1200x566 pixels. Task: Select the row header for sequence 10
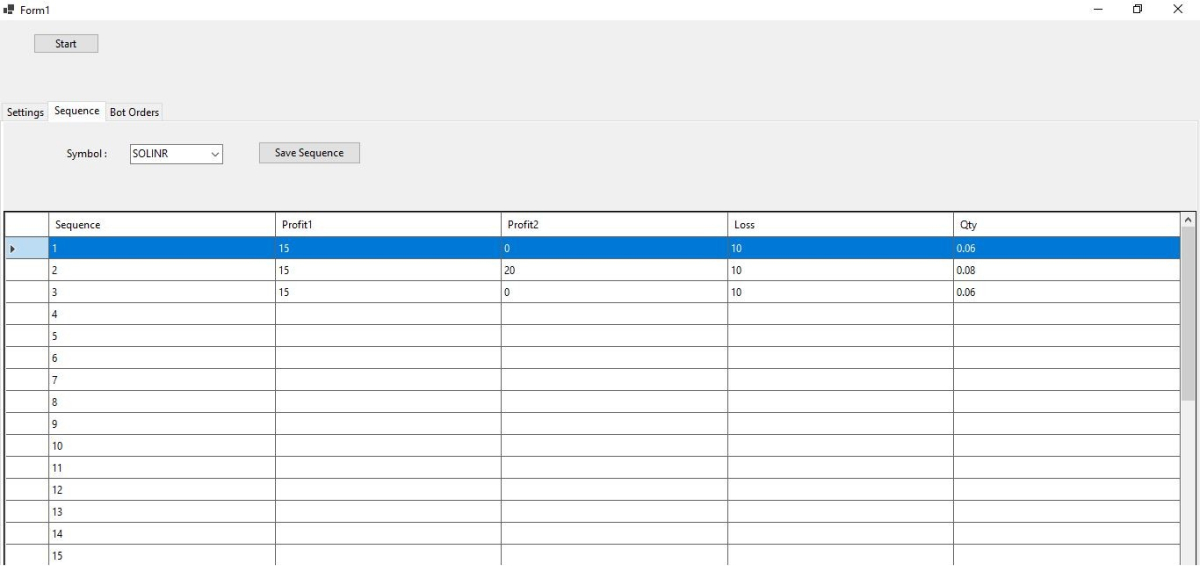pyautogui.click(x=26, y=446)
